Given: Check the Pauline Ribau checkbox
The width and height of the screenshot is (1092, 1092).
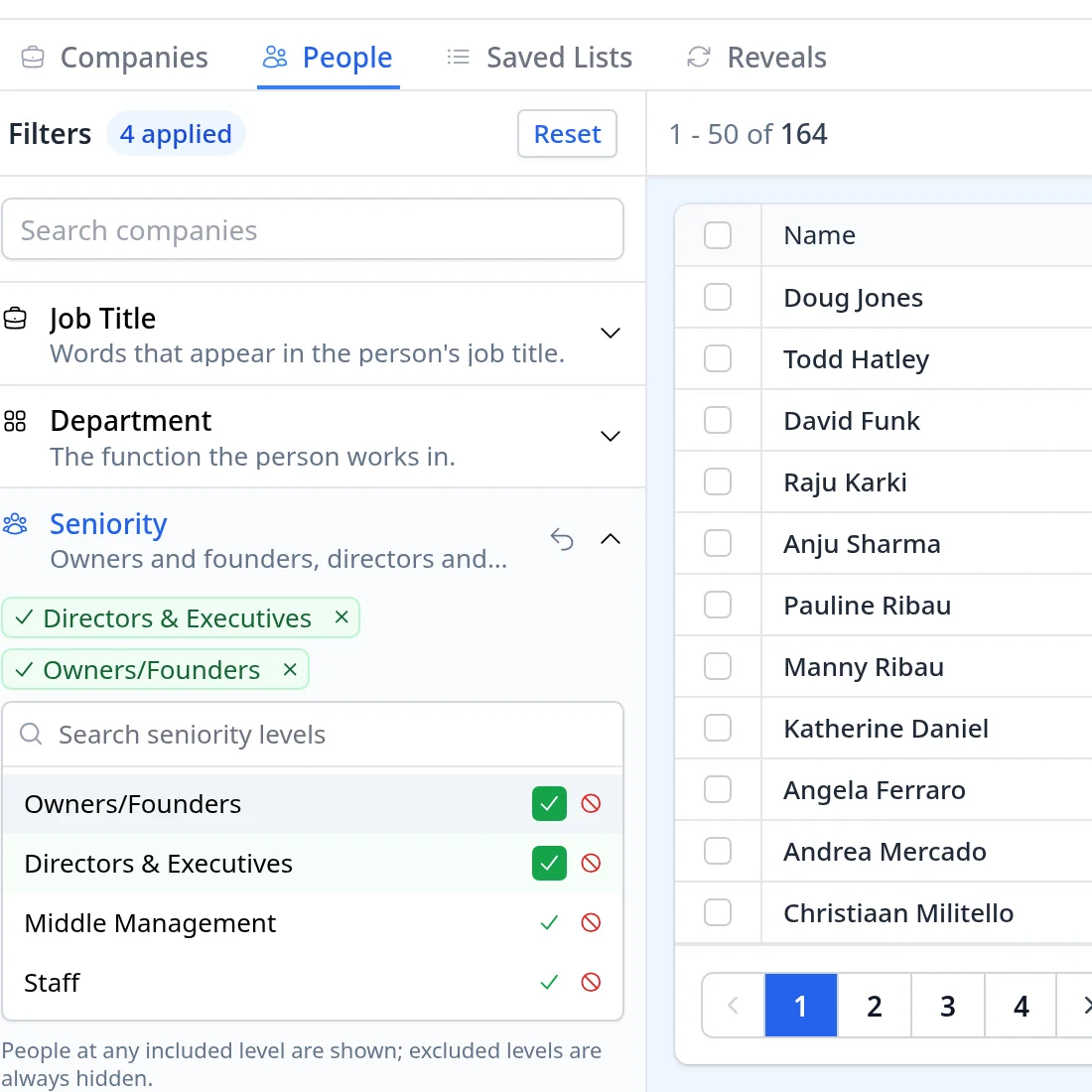Looking at the screenshot, I should click(x=718, y=606).
